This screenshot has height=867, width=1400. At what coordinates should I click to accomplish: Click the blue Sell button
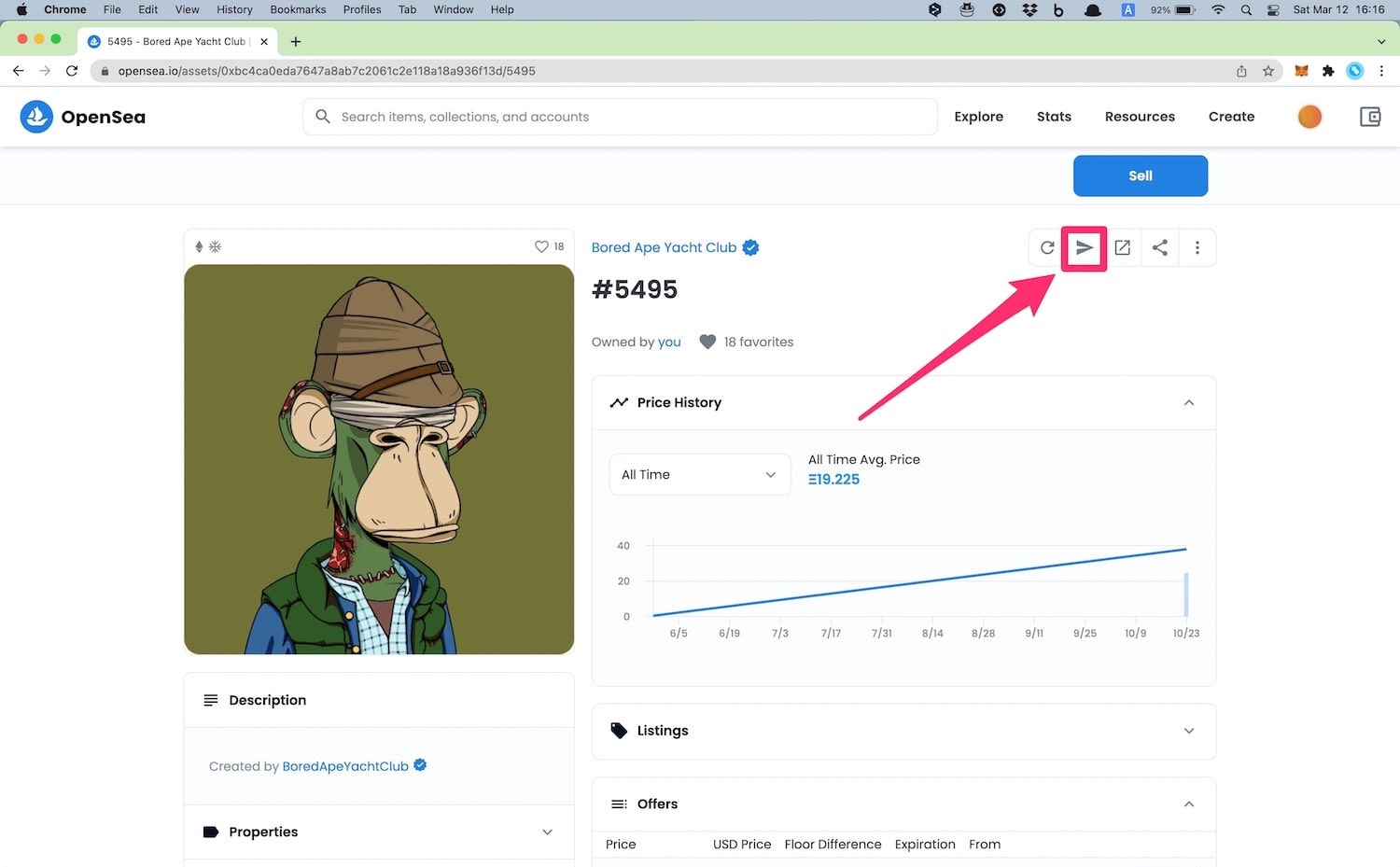pyautogui.click(x=1141, y=175)
